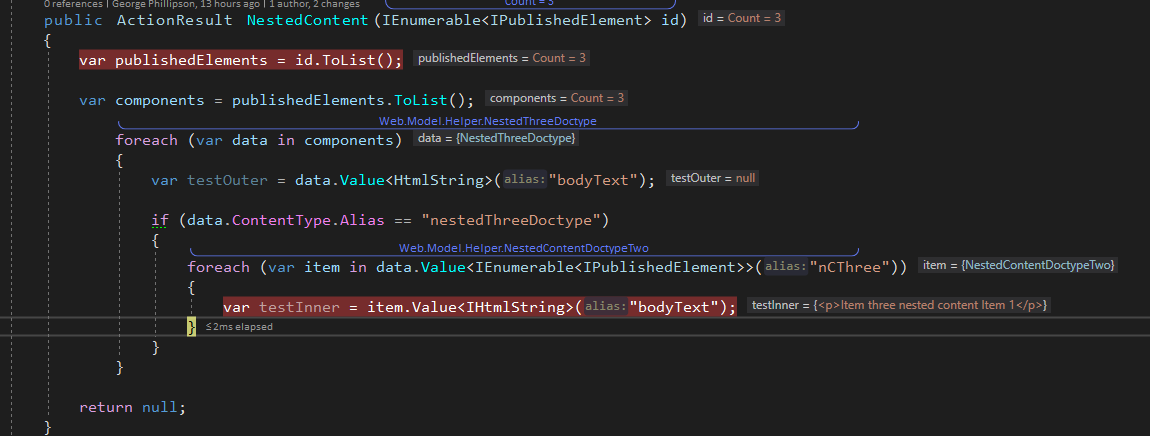Screen dimensions: 1150x436
Task: Open the testInner data tip showing the paragraph value
Action: [899, 305]
